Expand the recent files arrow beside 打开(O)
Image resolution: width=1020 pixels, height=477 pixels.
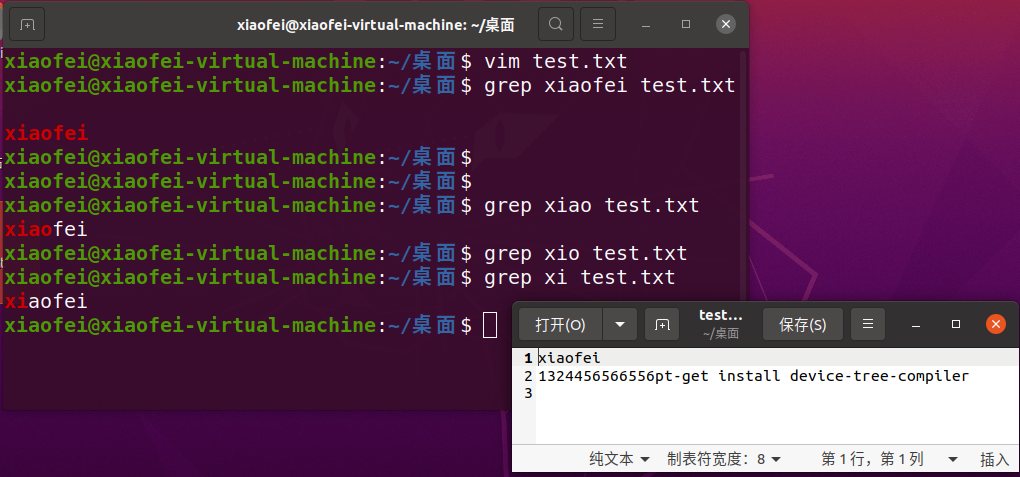point(621,324)
